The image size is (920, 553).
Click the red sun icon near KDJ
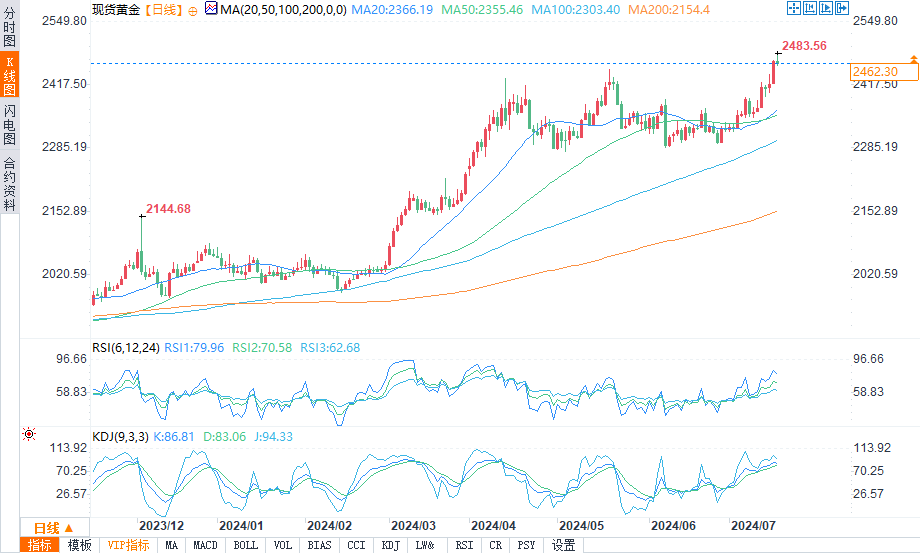coord(28,435)
